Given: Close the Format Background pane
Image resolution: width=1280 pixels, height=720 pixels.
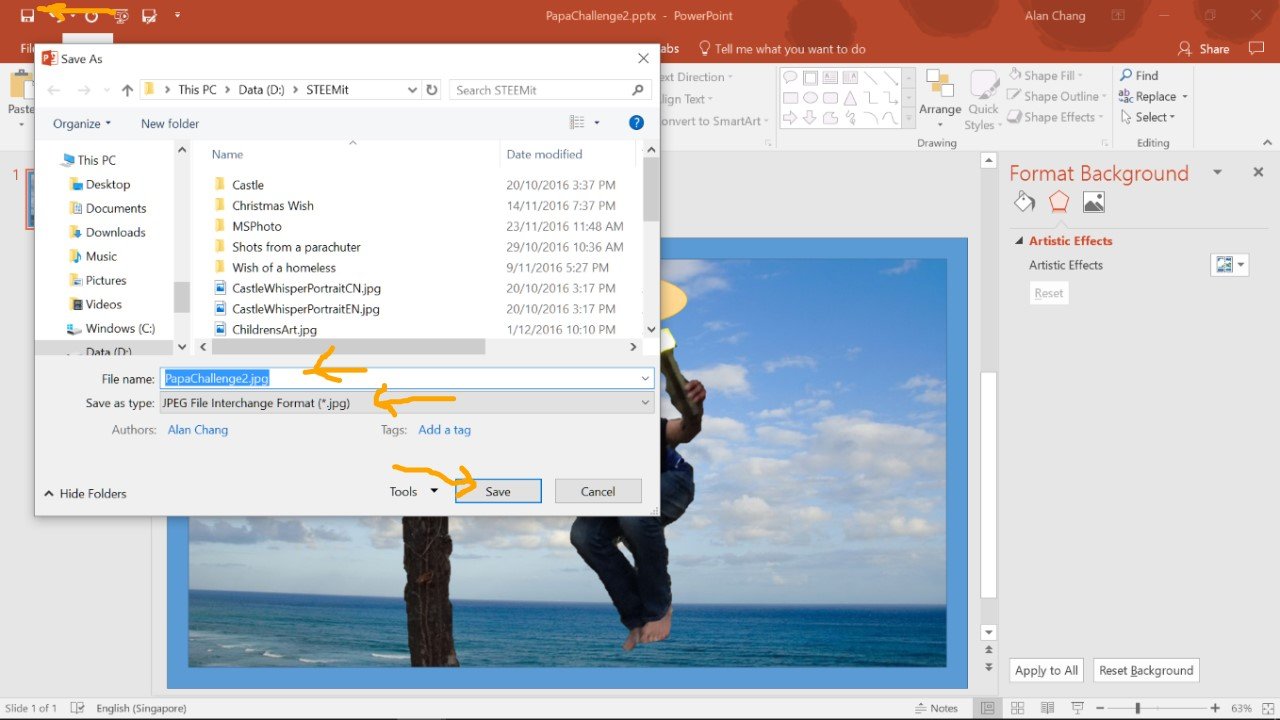Looking at the screenshot, I should pyautogui.click(x=1258, y=172).
